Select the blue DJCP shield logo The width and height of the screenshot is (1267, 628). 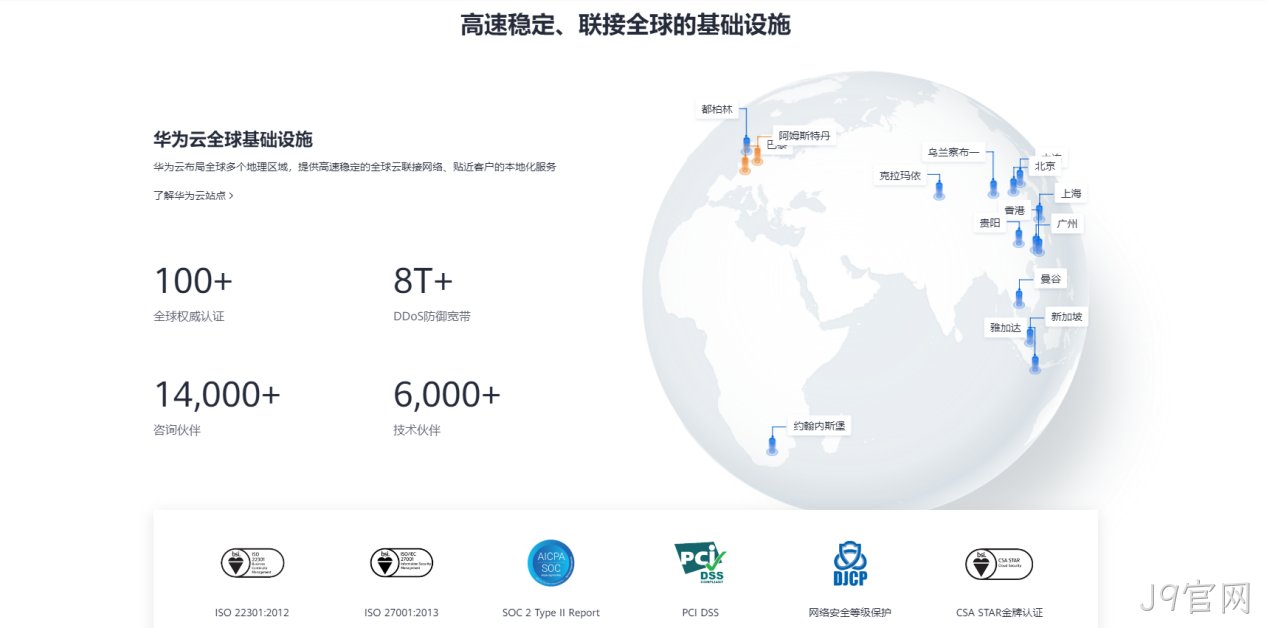tap(850, 563)
